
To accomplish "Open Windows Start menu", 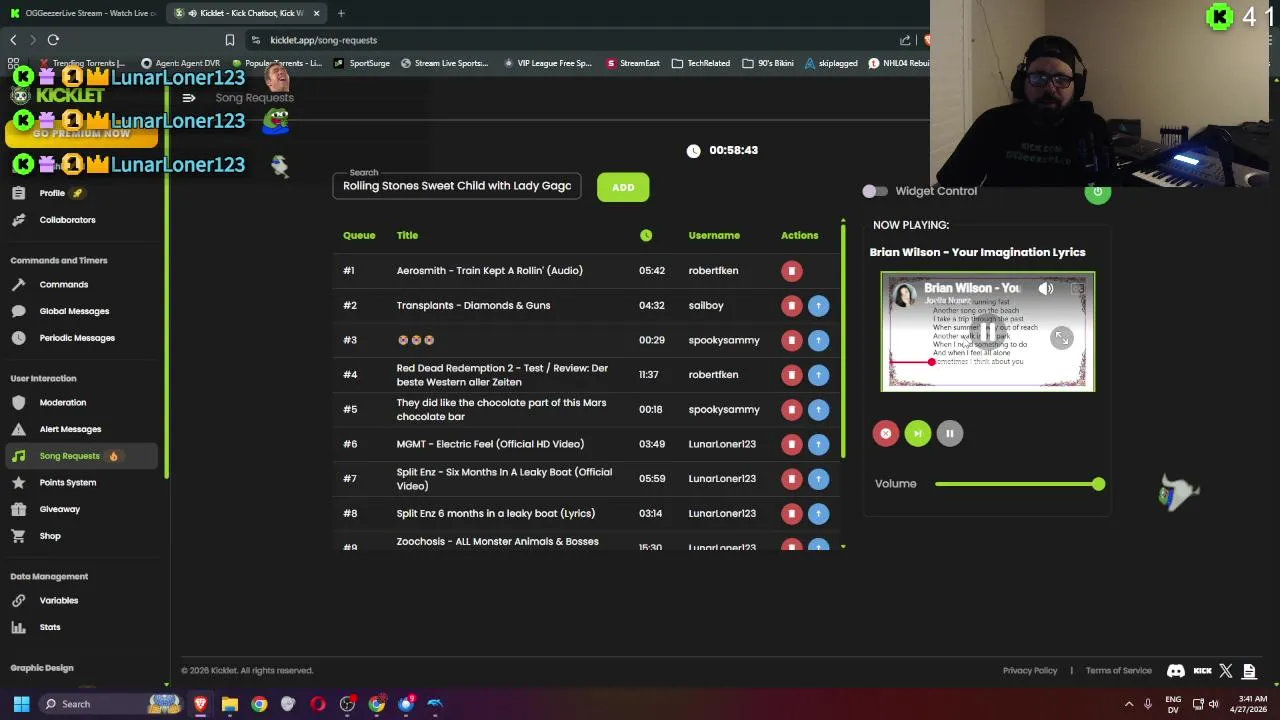I will pyautogui.click(x=21, y=704).
